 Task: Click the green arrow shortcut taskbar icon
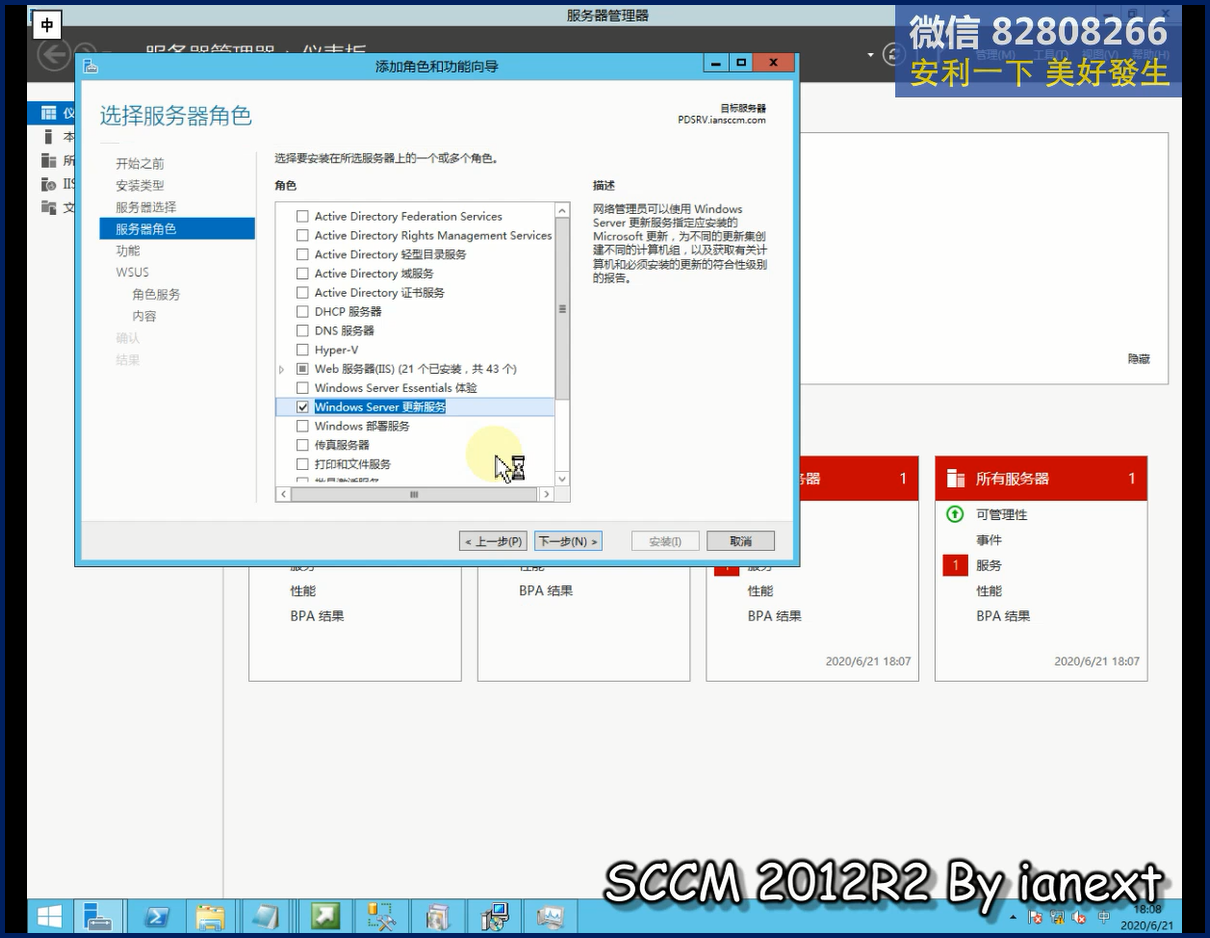click(x=325, y=915)
